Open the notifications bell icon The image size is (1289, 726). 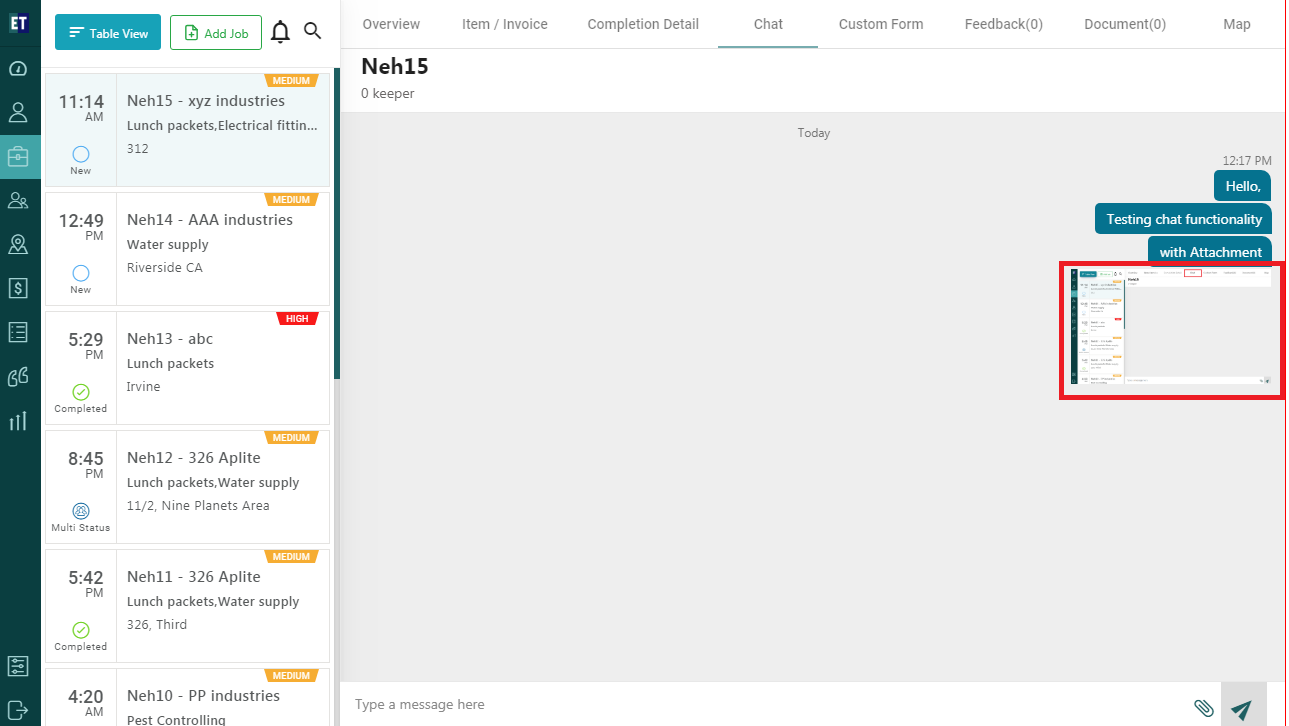click(281, 32)
